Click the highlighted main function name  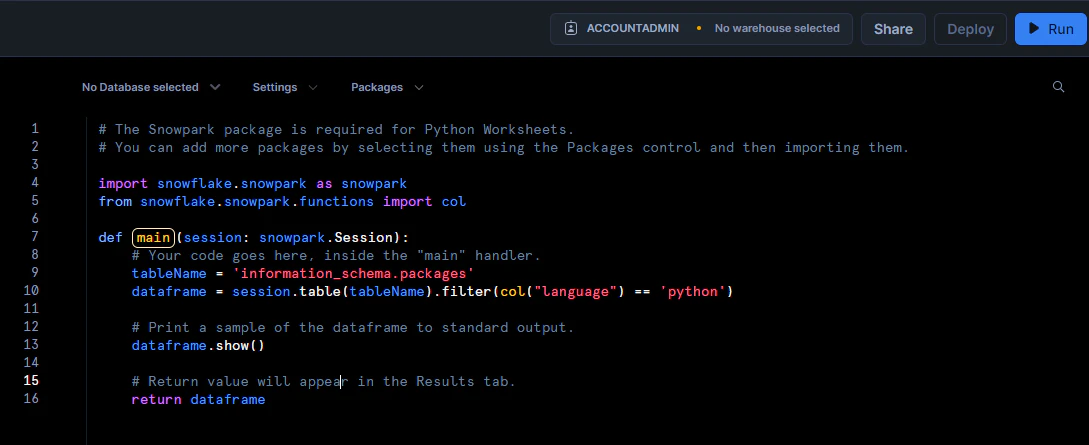click(x=153, y=237)
